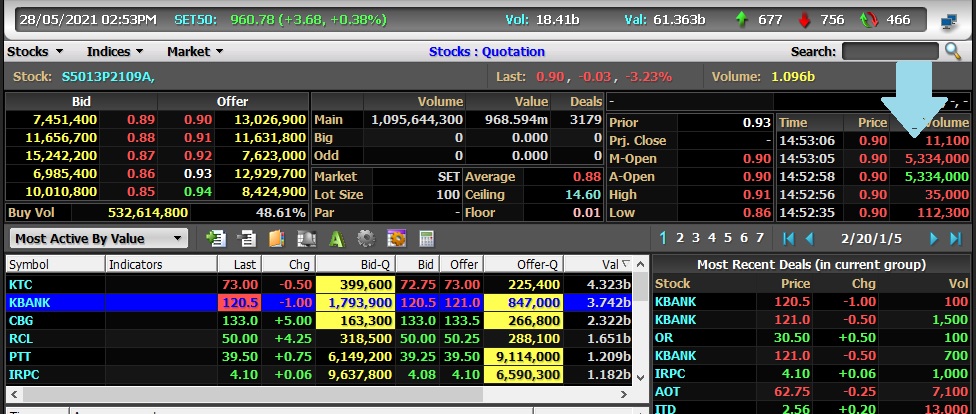Viewport: 976px width, 414px height.
Task: Click the horizontal scrollbar left arrow
Action: coord(13,394)
